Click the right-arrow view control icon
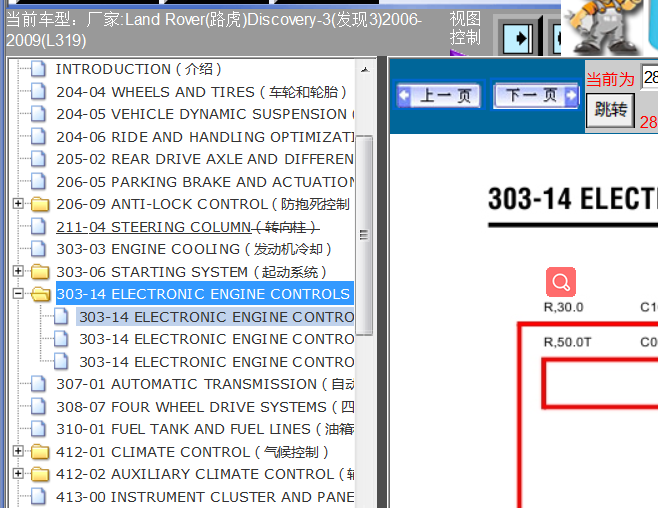The width and height of the screenshot is (658, 508). (x=517, y=39)
